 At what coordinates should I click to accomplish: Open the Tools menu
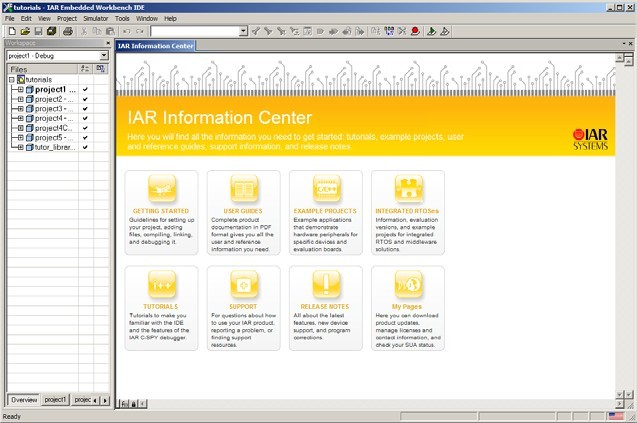pyautogui.click(x=122, y=18)
